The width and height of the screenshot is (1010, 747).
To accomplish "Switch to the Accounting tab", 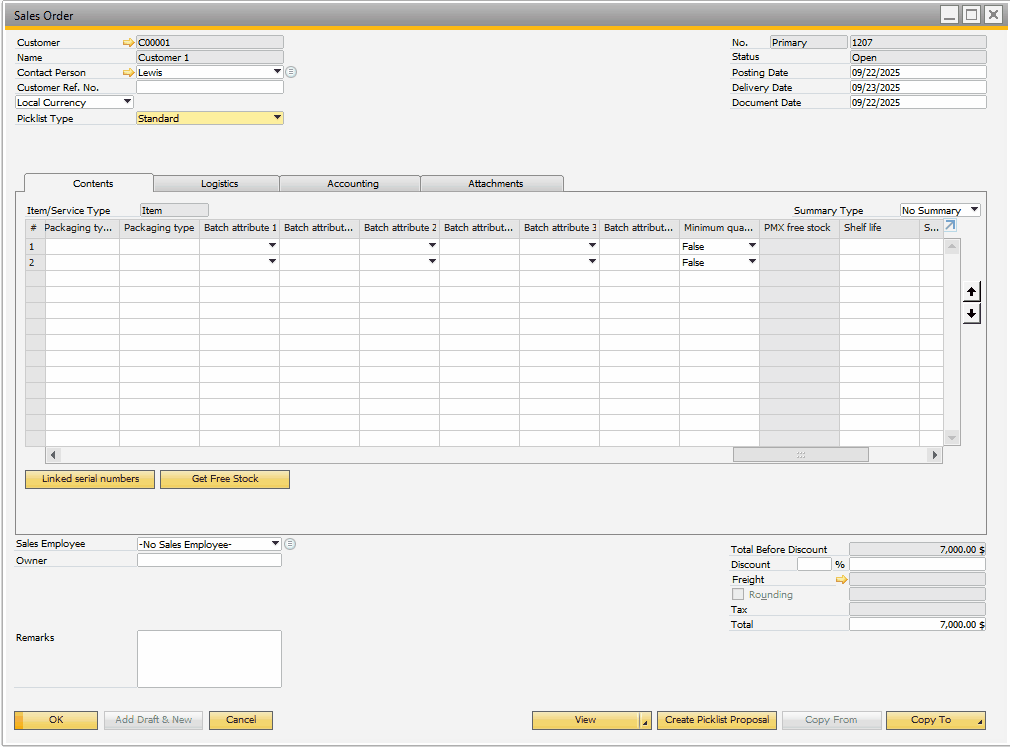I will tap(352, 184).
